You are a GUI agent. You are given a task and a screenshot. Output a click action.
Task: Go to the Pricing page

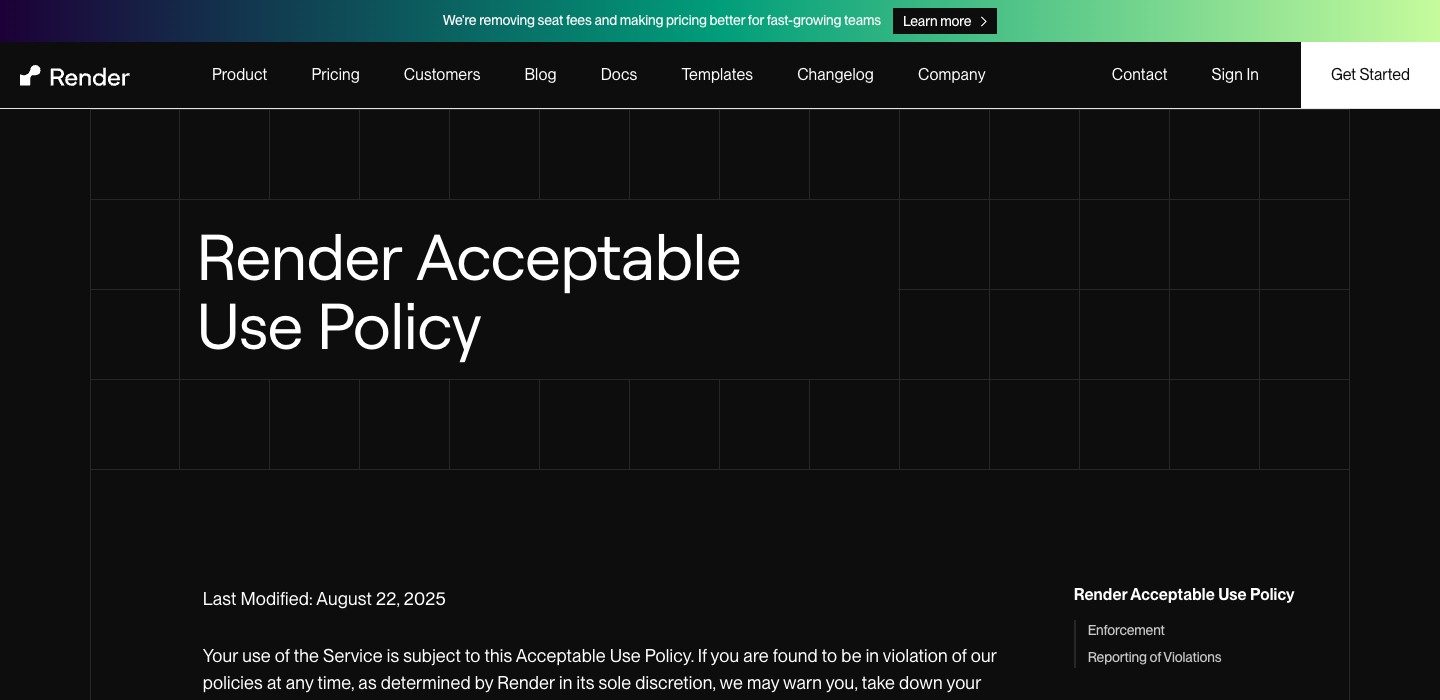pyautogui.click(x=335, y=75)
